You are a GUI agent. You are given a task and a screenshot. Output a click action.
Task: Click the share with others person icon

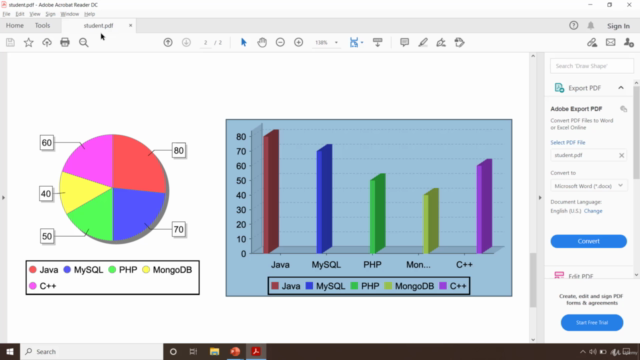coord(629,42)
